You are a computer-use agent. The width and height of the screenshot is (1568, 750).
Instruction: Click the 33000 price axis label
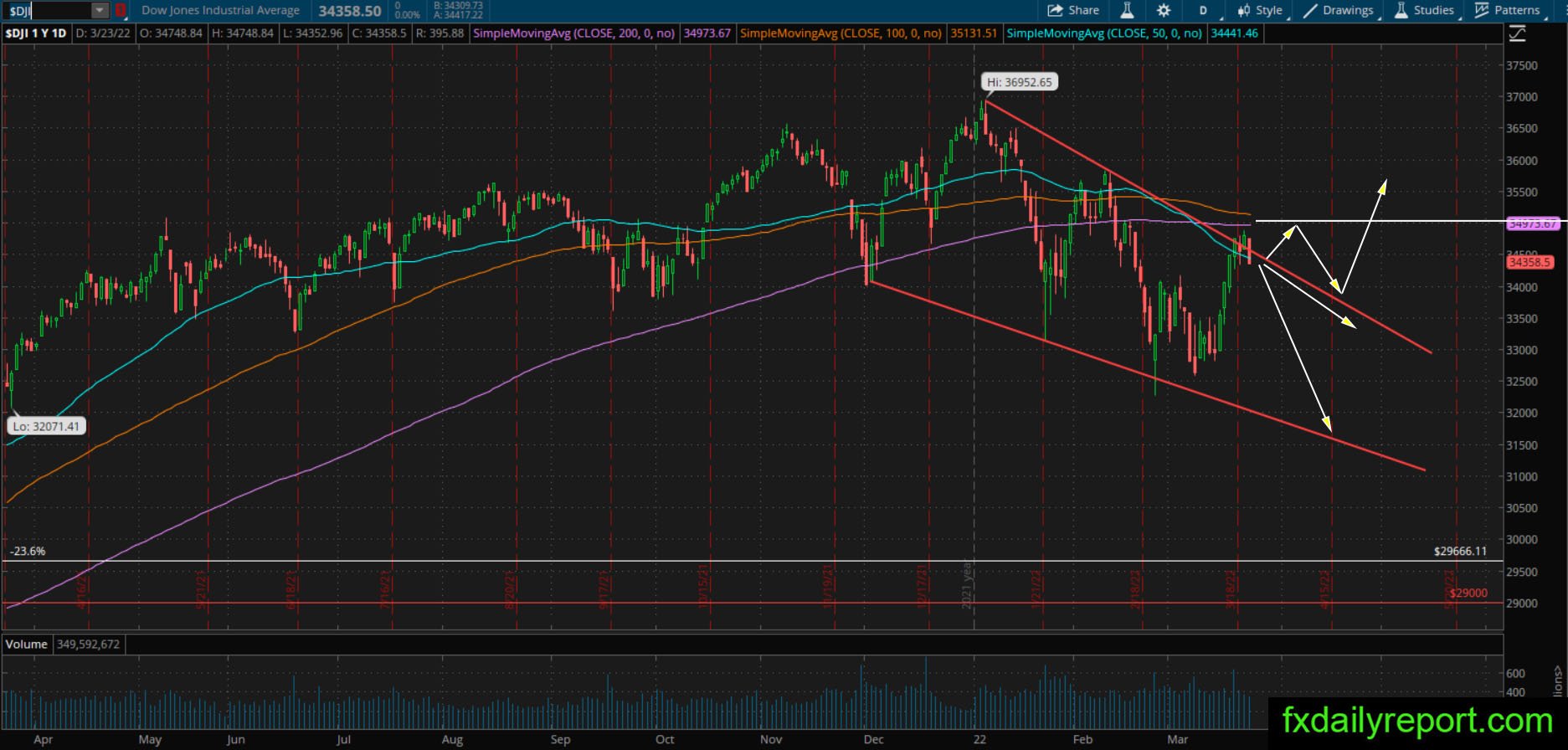tap(1521, 351)
